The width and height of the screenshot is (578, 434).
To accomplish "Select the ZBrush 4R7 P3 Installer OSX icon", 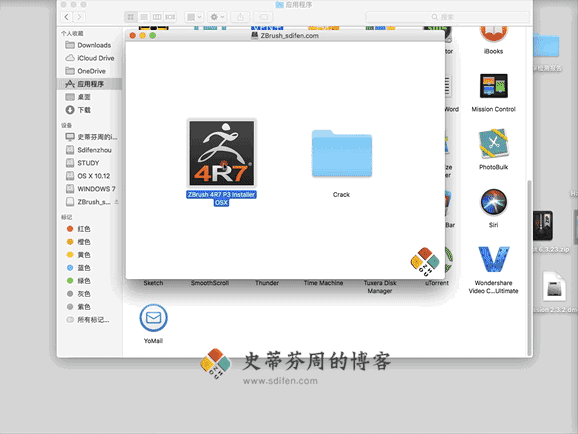I will click(222, 153).
